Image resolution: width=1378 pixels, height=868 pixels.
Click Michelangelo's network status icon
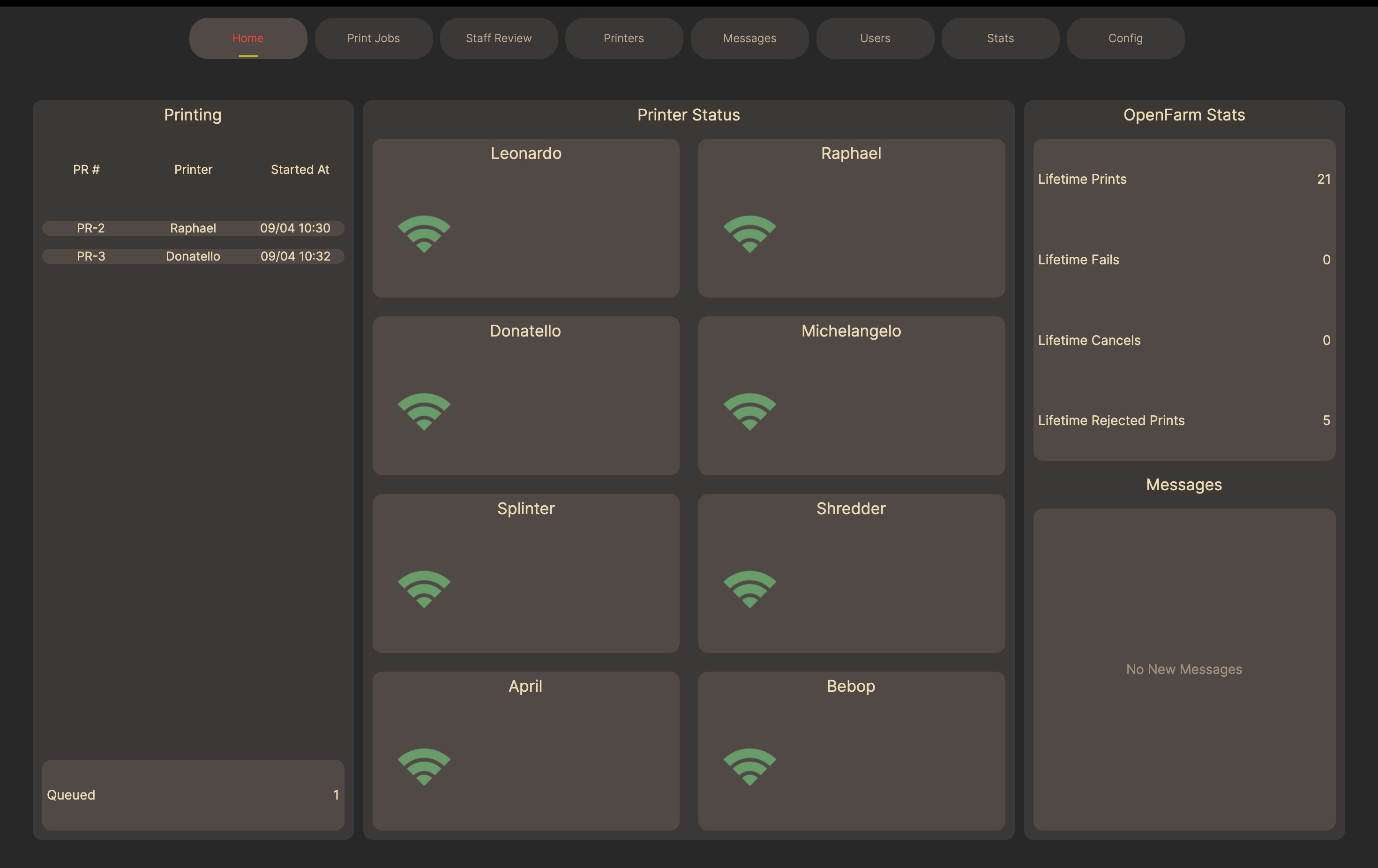(749, 411)
